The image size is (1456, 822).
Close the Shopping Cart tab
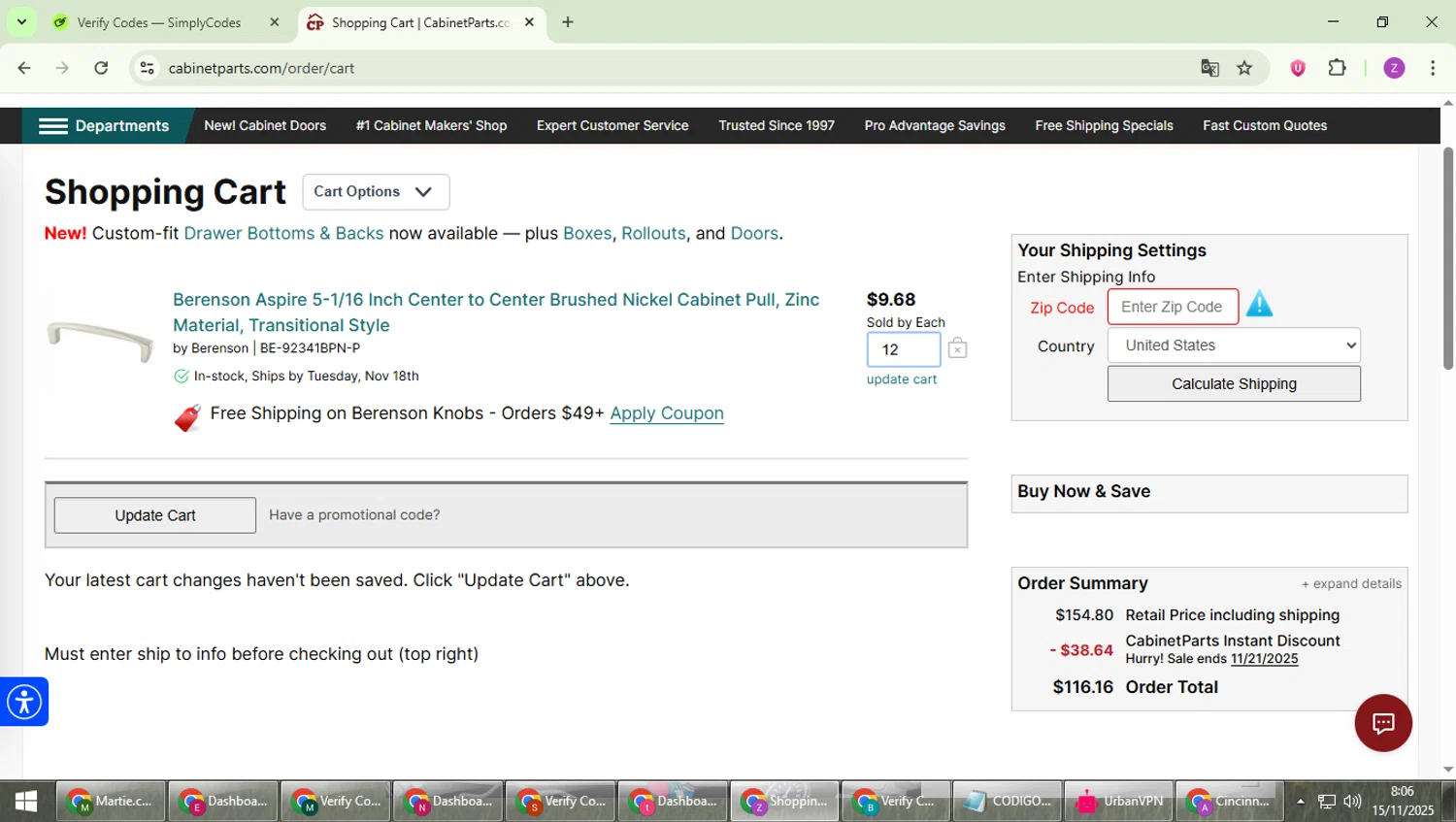[x=529, y=22]
